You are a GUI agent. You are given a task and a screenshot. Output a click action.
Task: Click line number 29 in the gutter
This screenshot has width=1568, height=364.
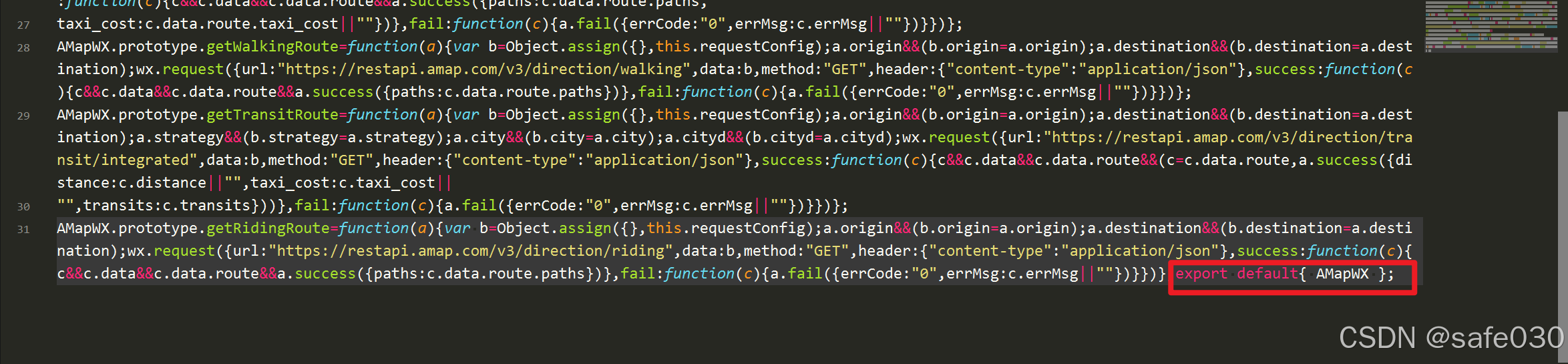click(23, 116)
